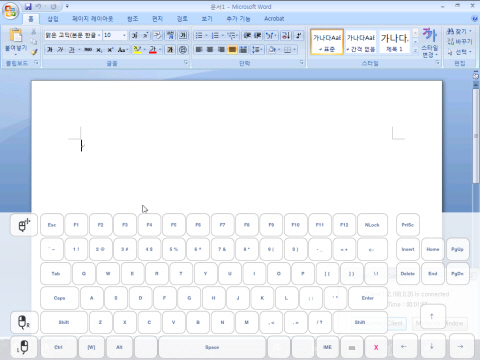Screen dimensions: 480x360
Task: Open 선택 select dropdown
Action: click(459, 52)
